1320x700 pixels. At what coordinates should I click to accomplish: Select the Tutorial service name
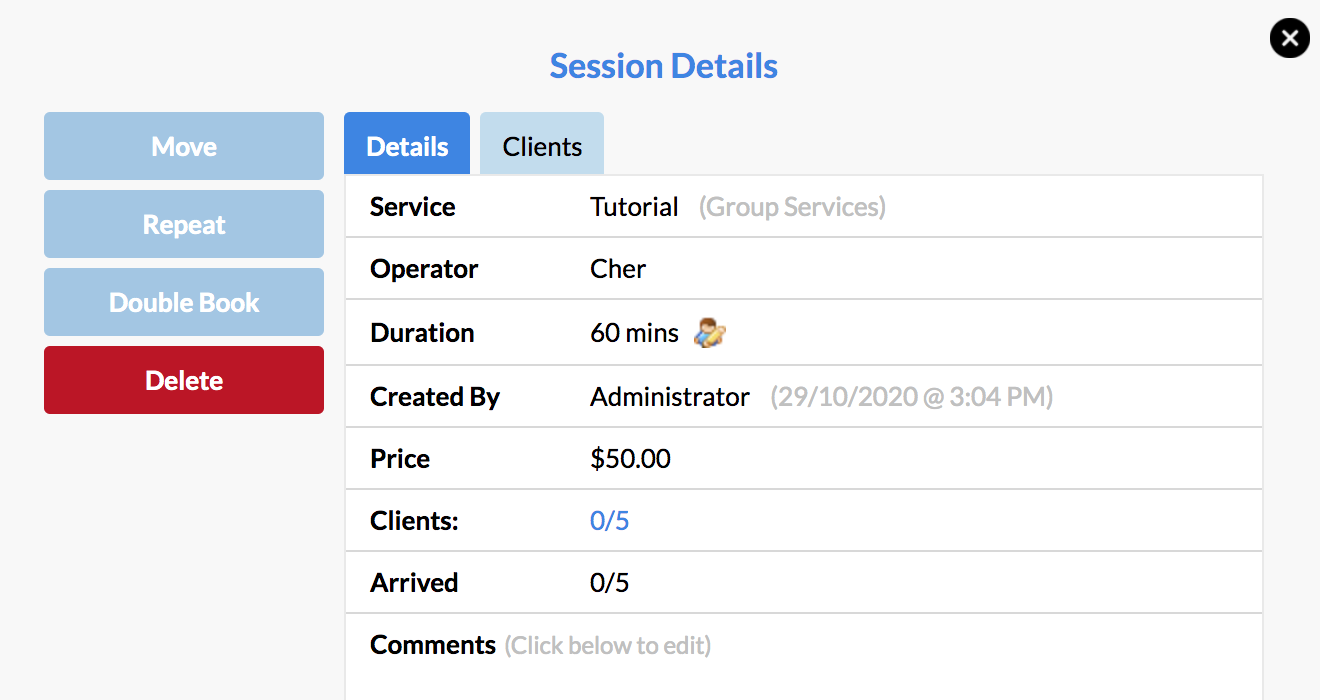tap(634, 207)
